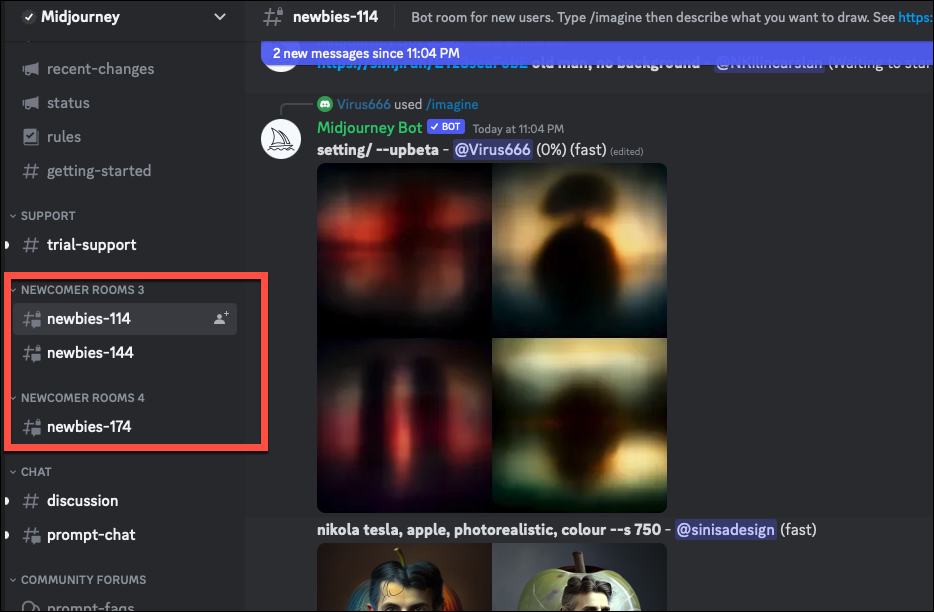The height and width of the screenshot is (612, 934).
Task: Click the channel icon beside newbies-144
Action: [x=32, y=353]
